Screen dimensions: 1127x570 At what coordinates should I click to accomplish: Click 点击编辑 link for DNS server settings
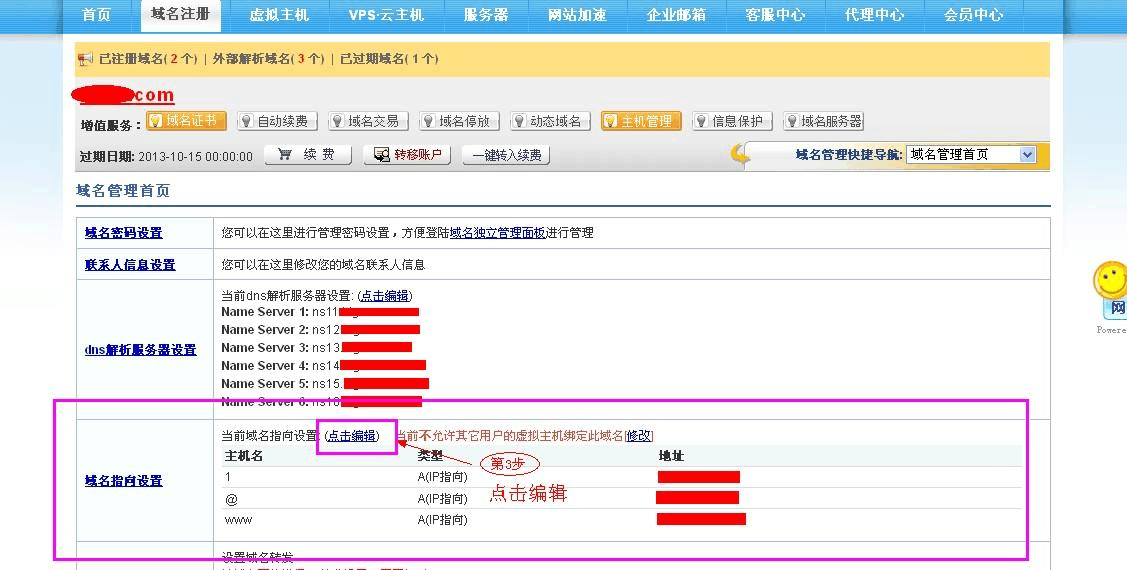point(385,296)
